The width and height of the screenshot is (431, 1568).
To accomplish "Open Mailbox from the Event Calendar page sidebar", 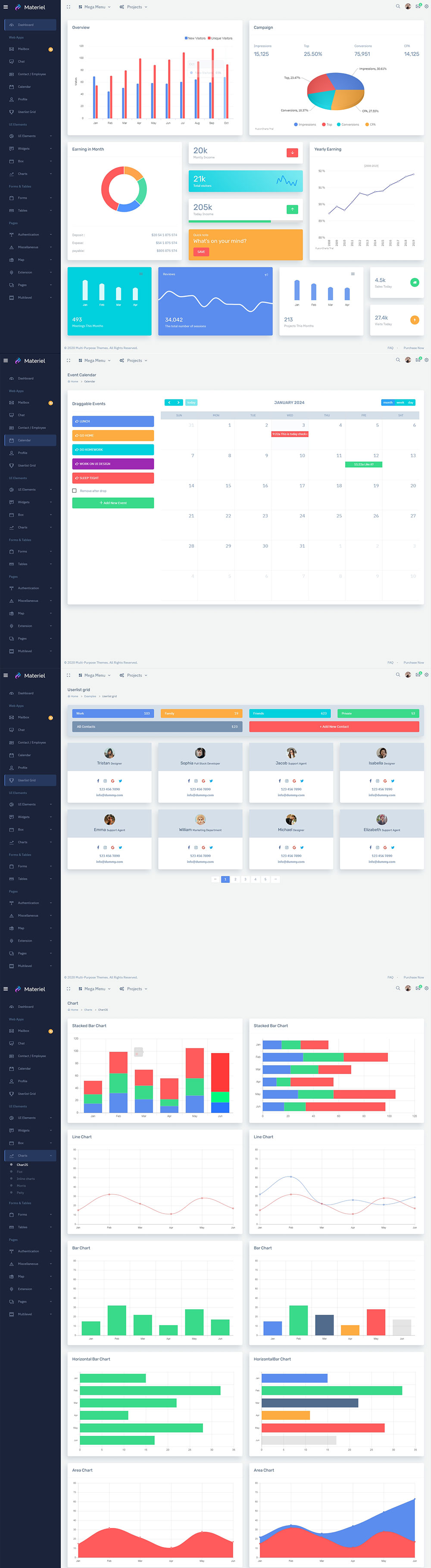I will [31, 402].
